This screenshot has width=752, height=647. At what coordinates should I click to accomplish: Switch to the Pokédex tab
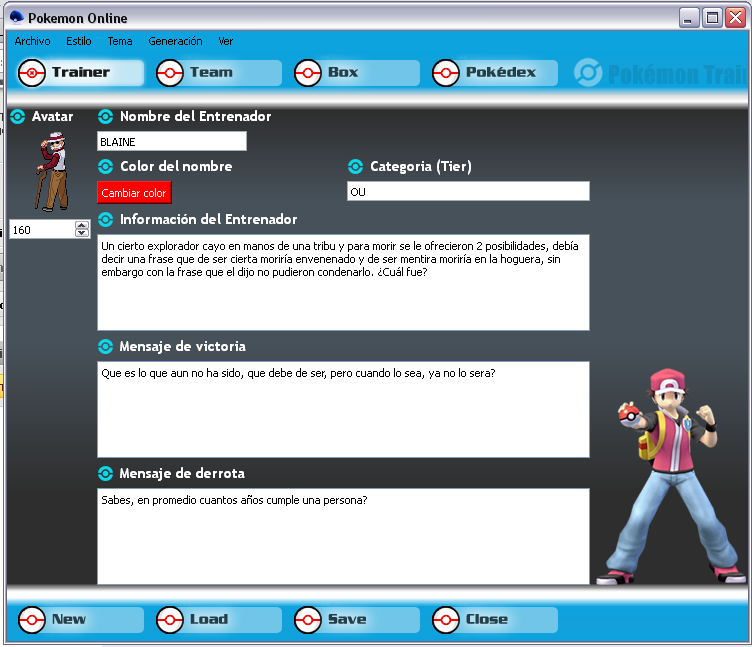[x=494, y=73]
